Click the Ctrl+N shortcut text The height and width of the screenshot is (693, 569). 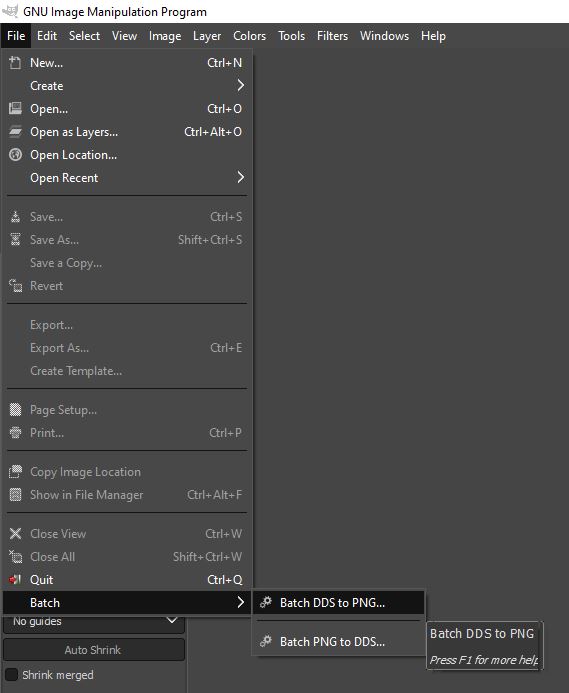(225, 63)
